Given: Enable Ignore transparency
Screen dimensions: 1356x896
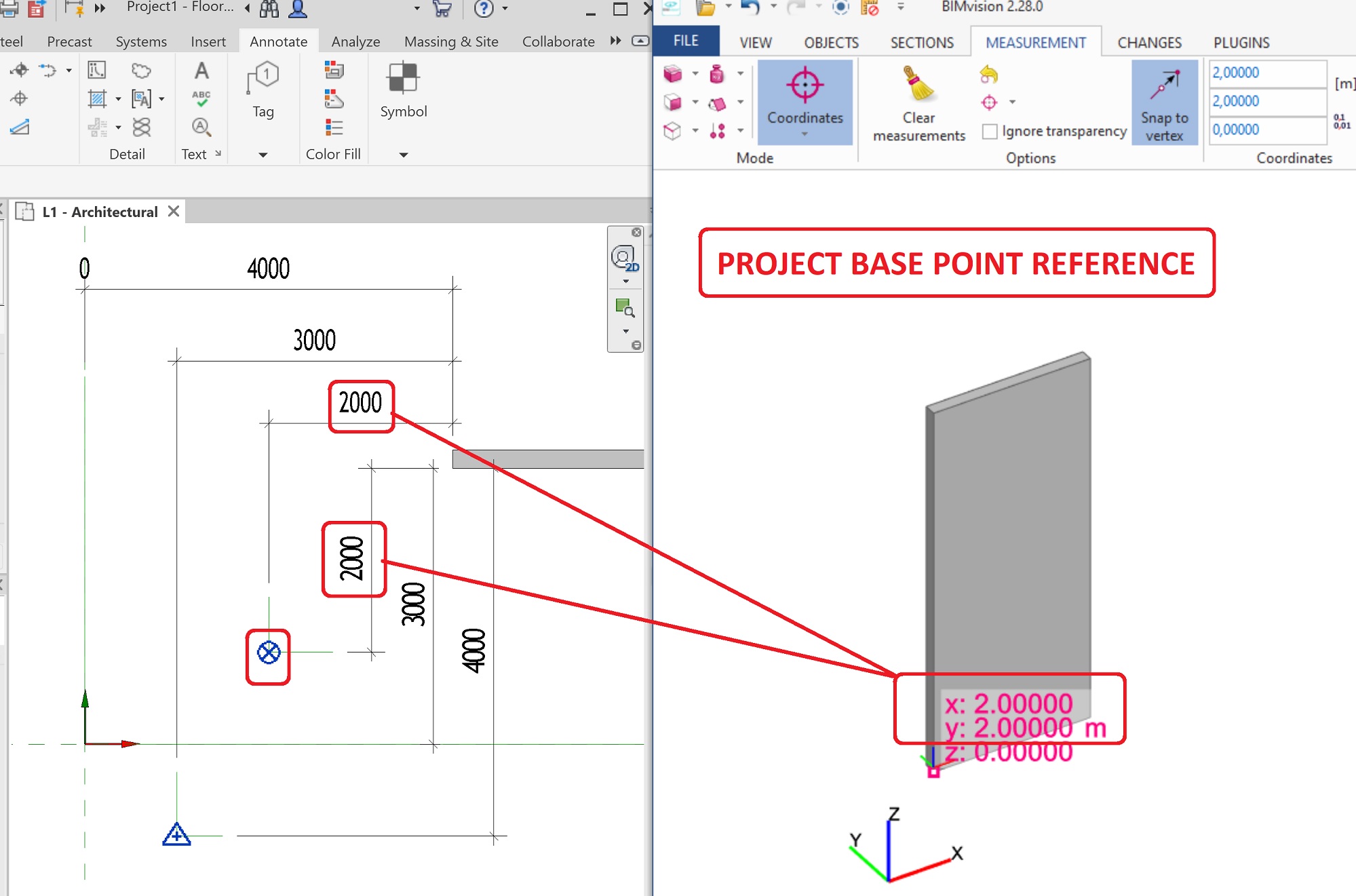Looking at the screenshot, I should 989,131.
